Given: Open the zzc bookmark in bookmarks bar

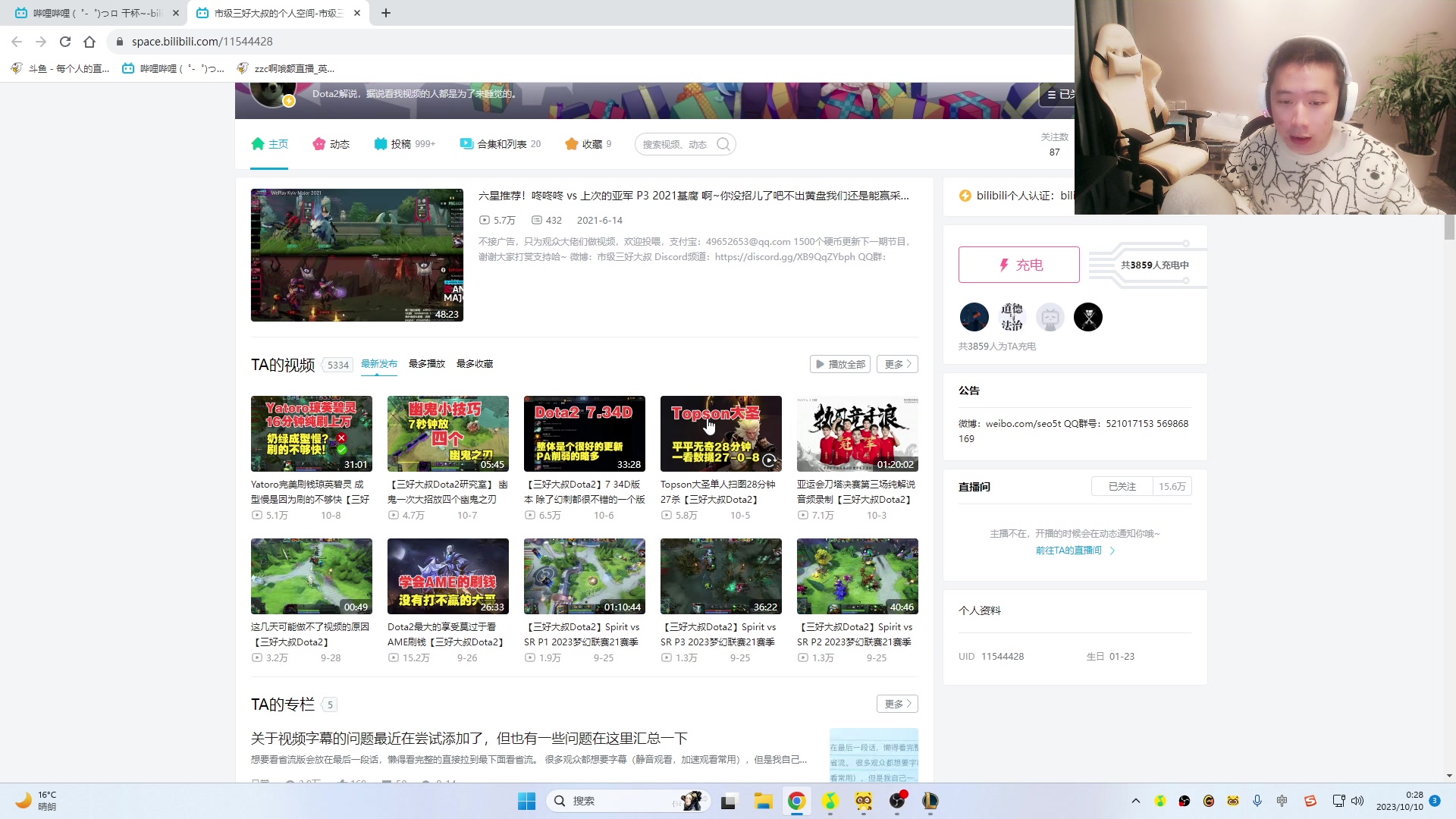Looking at the screenshot, I should click(286, 68).
